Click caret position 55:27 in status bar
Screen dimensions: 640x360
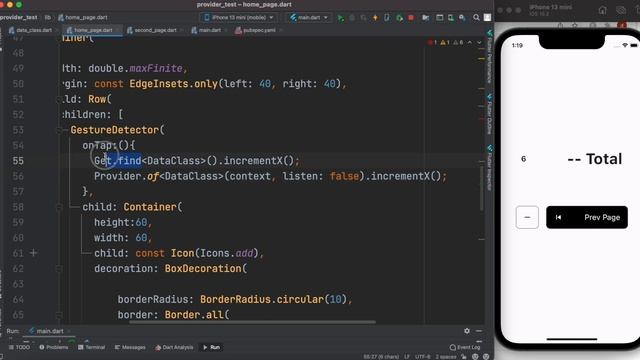click(381, 357)
